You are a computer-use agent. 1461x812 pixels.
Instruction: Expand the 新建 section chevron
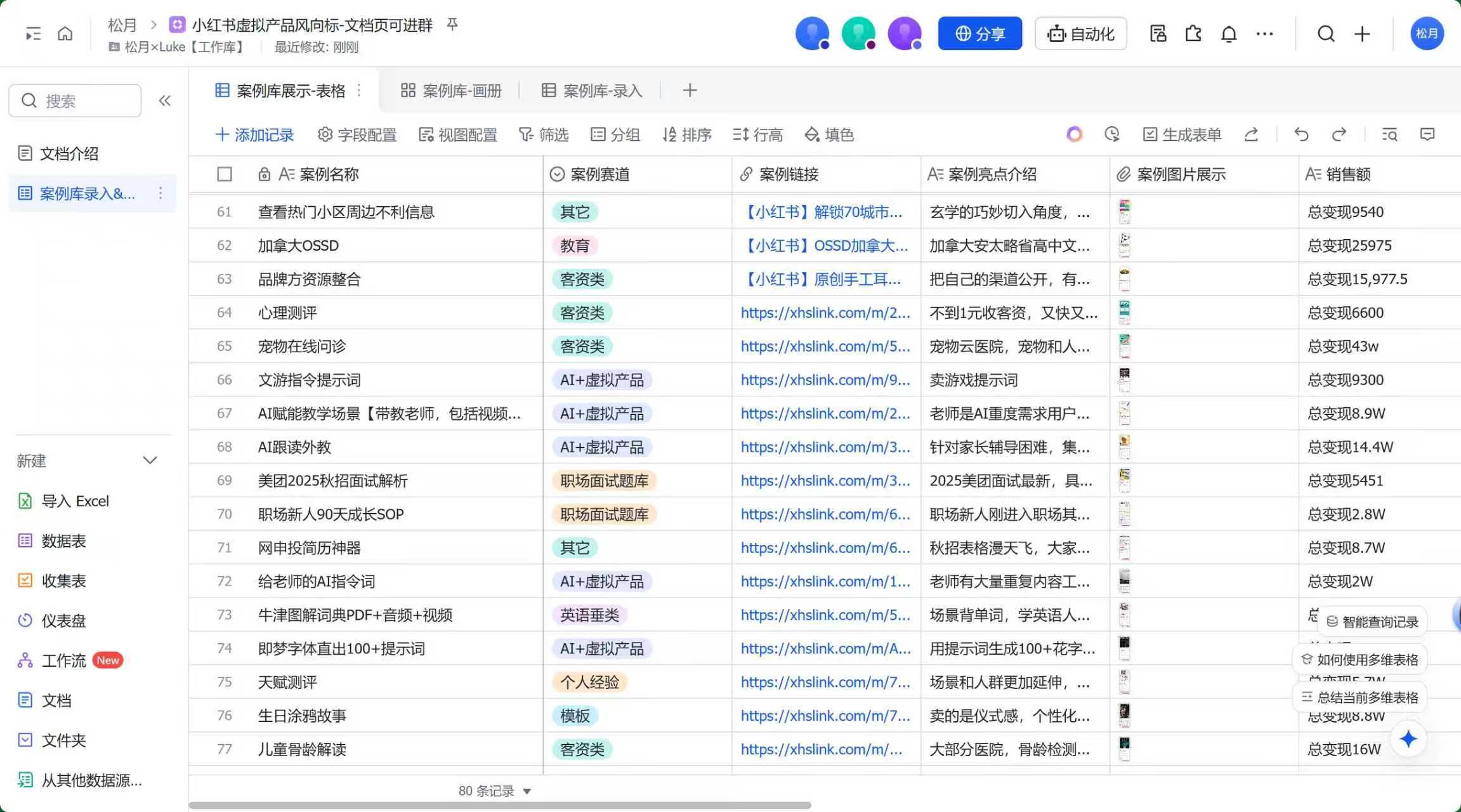(150, 461)
